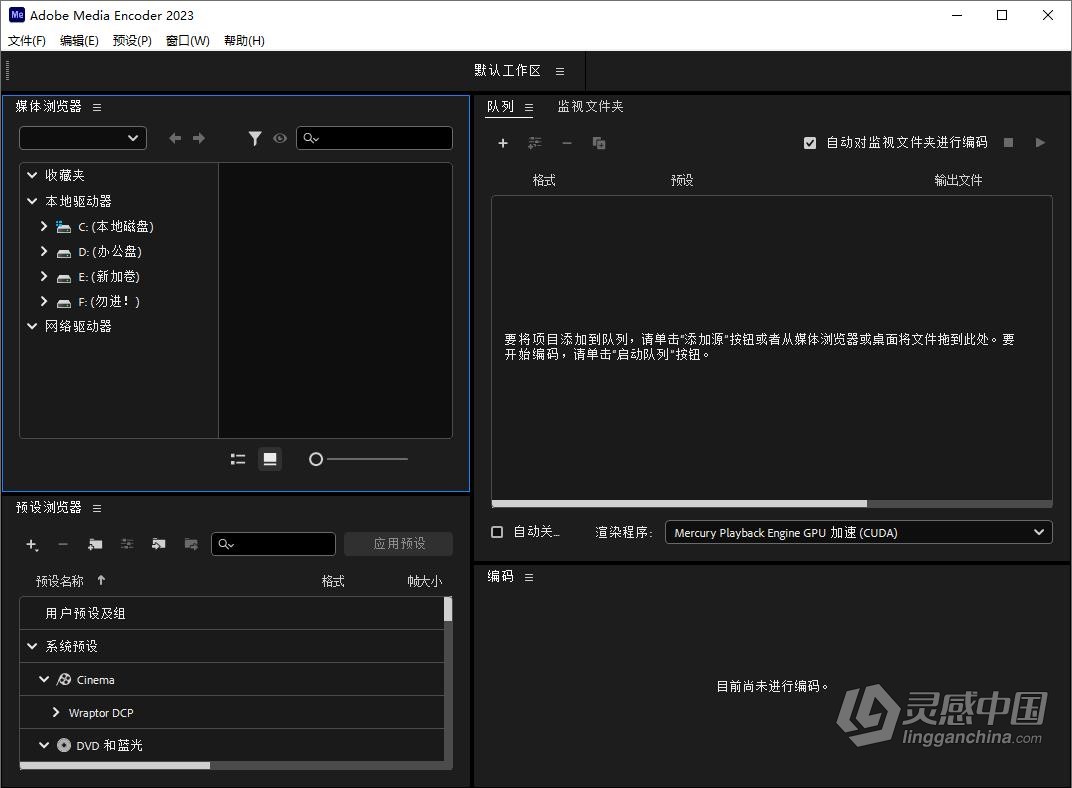
Task: Toggle the media browser eye visibility filter
Action: pos(279,138)
